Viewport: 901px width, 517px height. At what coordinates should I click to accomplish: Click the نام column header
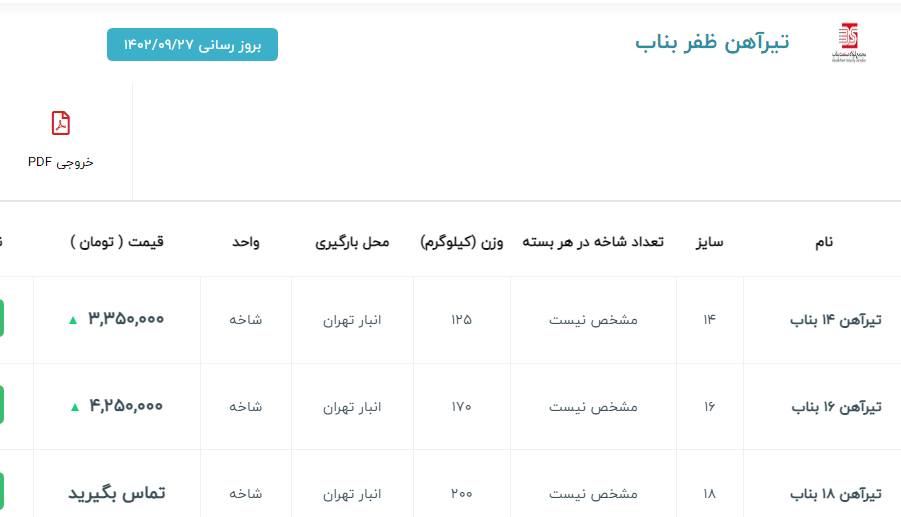[x=823, y=242]
